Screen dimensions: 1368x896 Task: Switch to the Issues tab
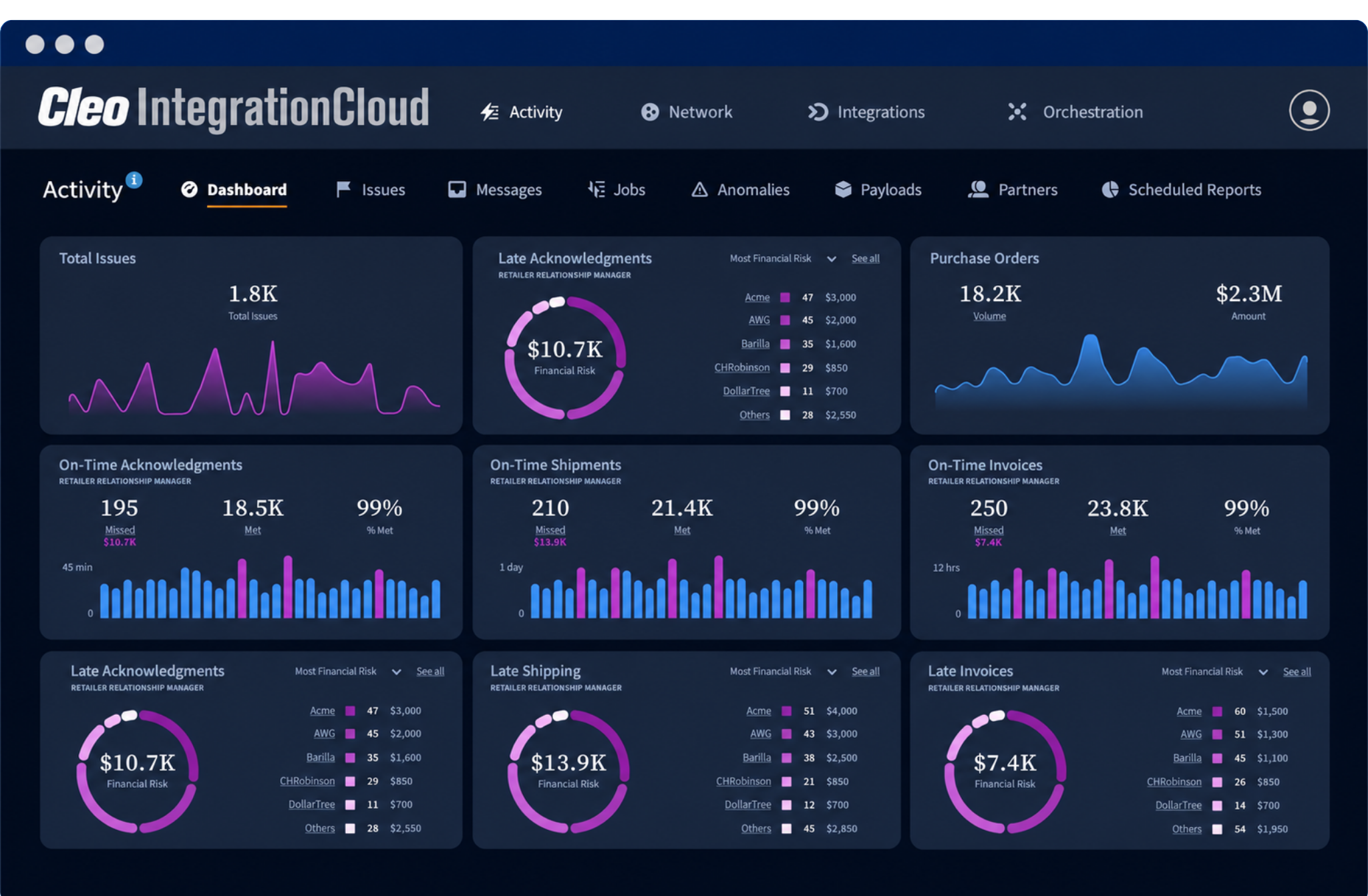point(383,190)
